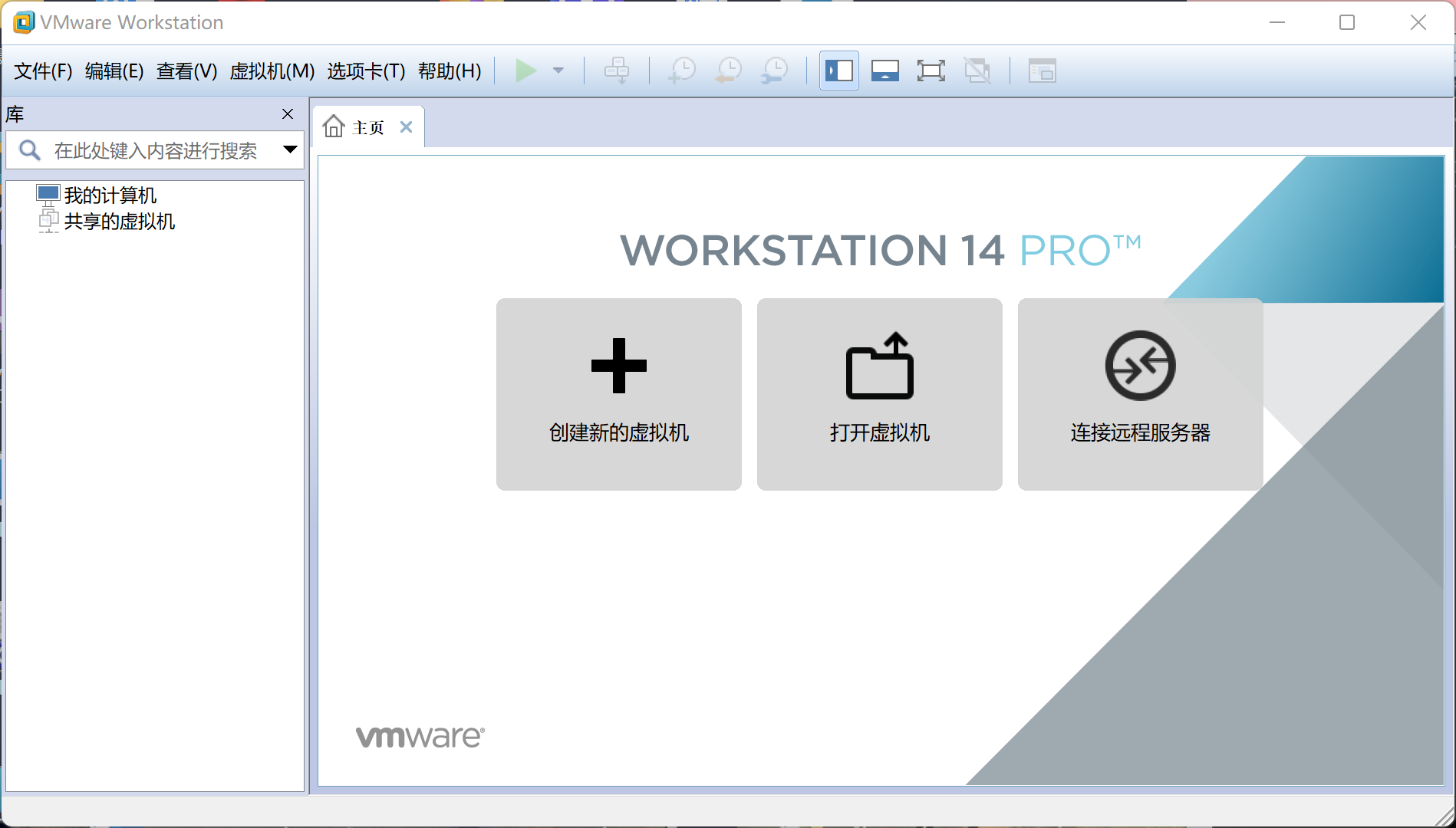This screenshot has height=828, width=1456.
Task: Click the Take Snapshot toolbar icon
Action: tap(681, 71)
